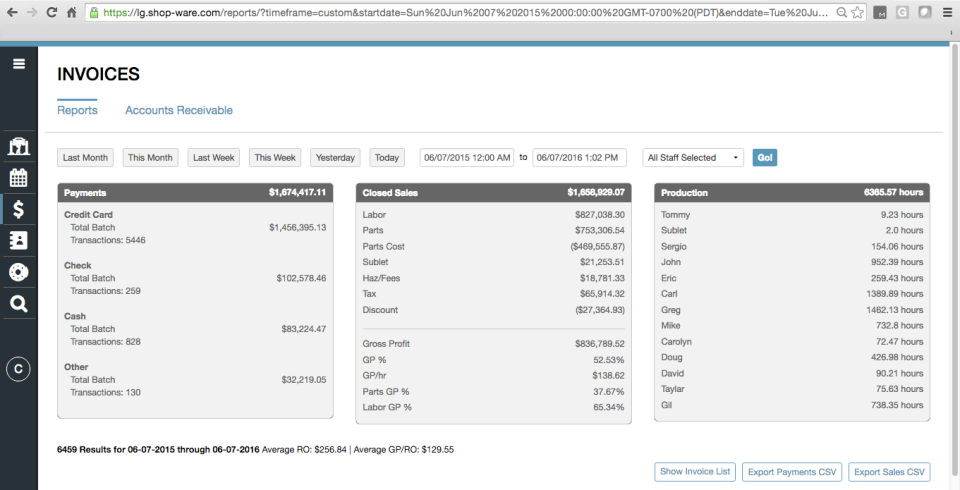Click Carolyn in the Production list
960x490 pixels.
tap(677, 342)
